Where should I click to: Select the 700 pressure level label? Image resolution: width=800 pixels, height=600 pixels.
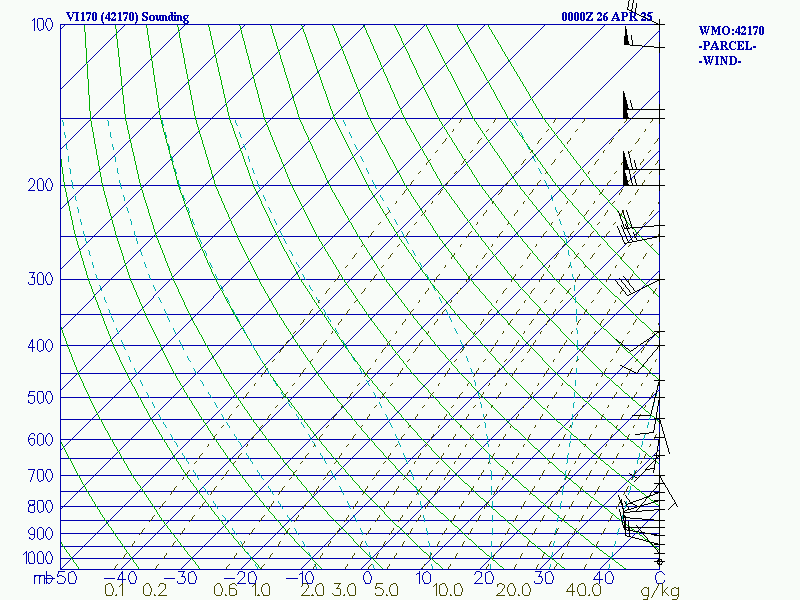[40, 476]
